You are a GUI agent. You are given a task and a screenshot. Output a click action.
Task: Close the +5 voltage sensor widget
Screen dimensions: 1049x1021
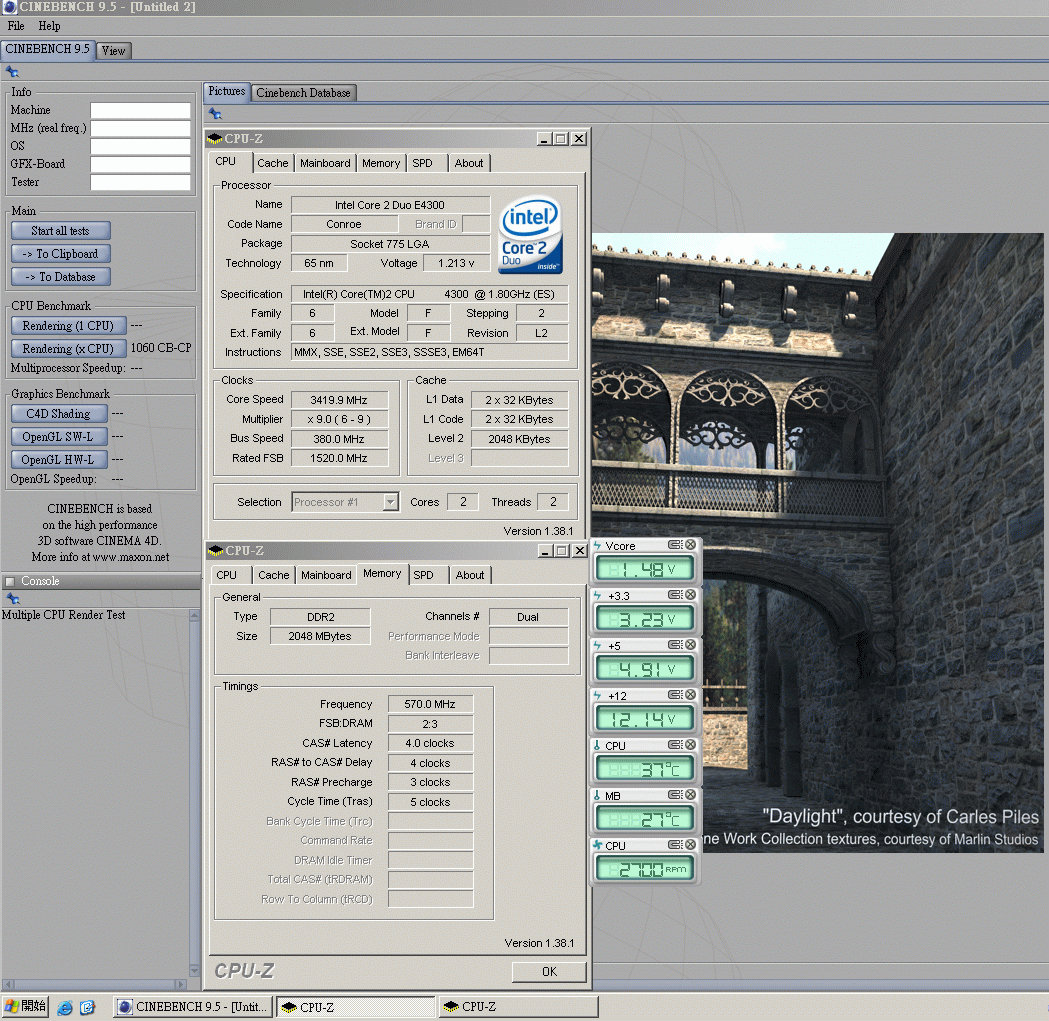(x=690, y=645)
